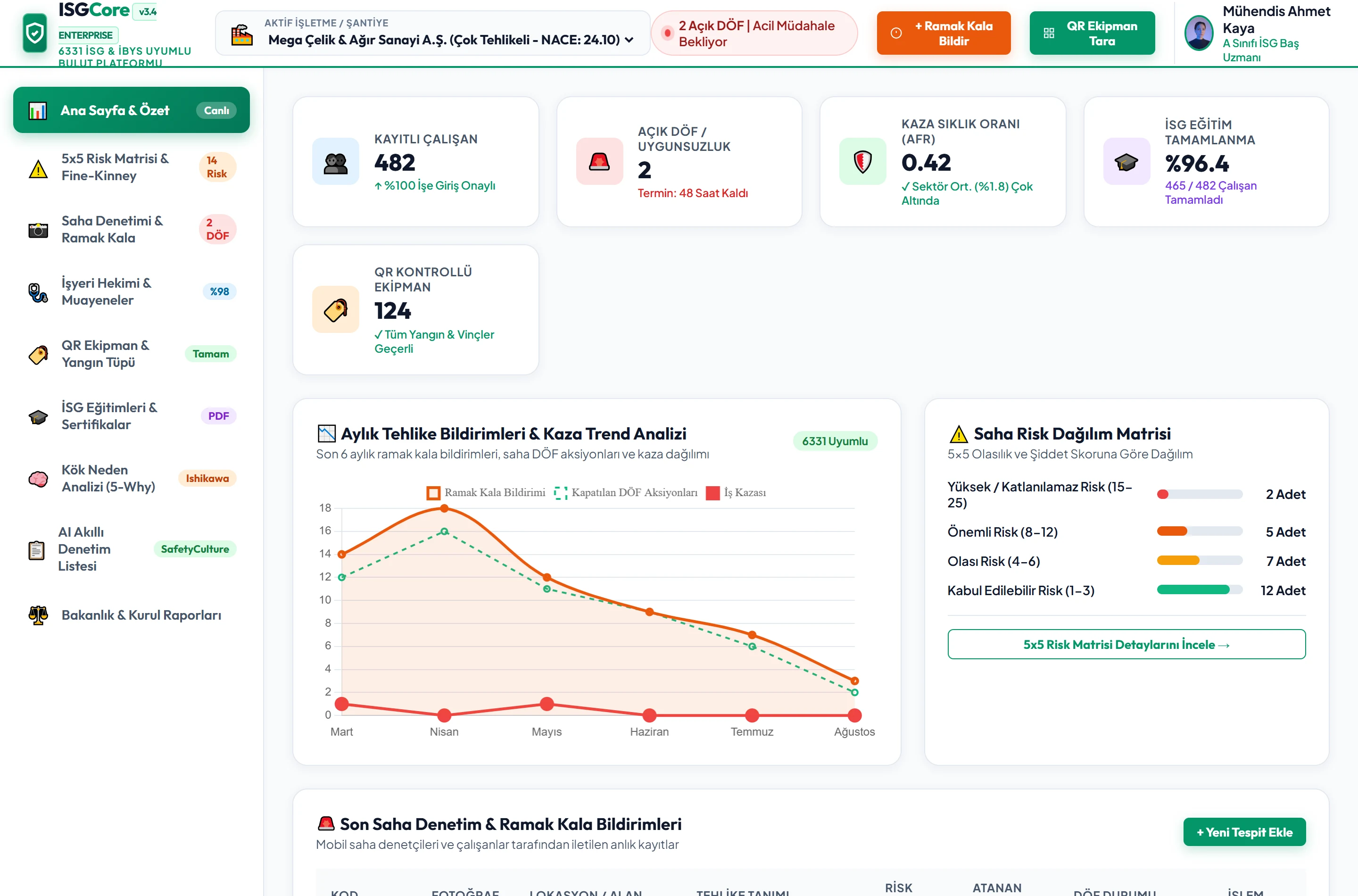The image size is (1358, 896).
Task: Click the warning icon beside Saha Risk Dağılım Matrisi
Action: 959,434
